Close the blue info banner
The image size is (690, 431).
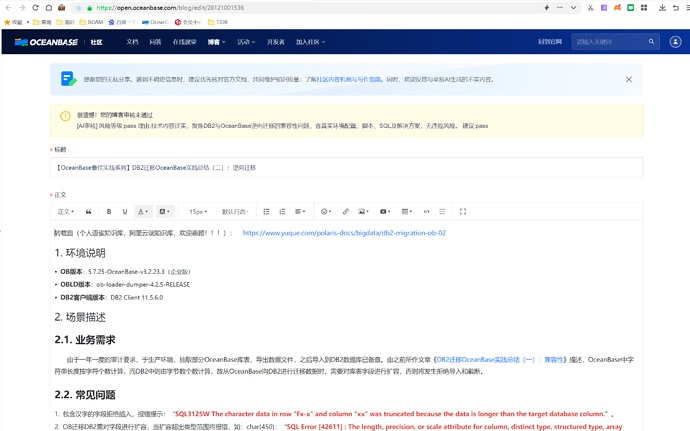coord(629,79)
